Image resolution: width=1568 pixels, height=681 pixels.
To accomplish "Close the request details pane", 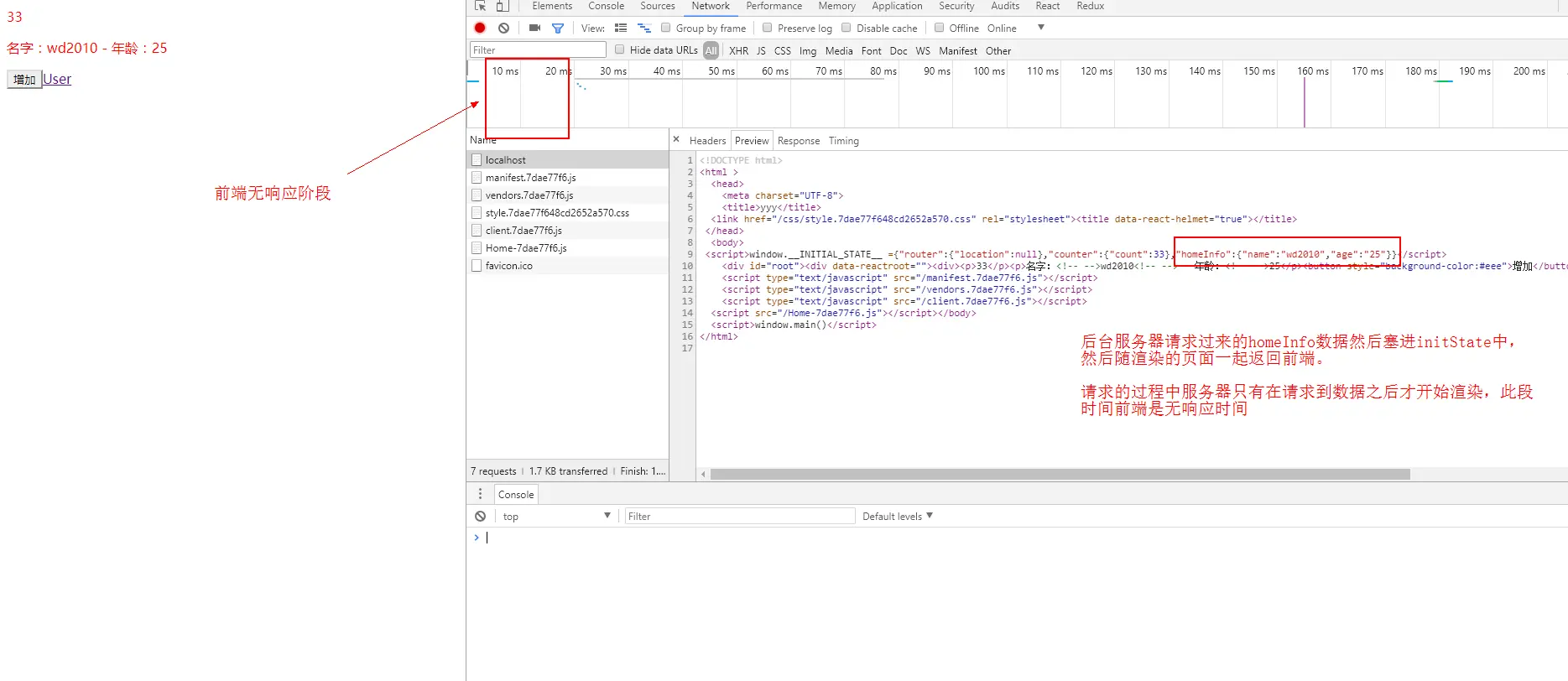I will [x=676, y=139].
